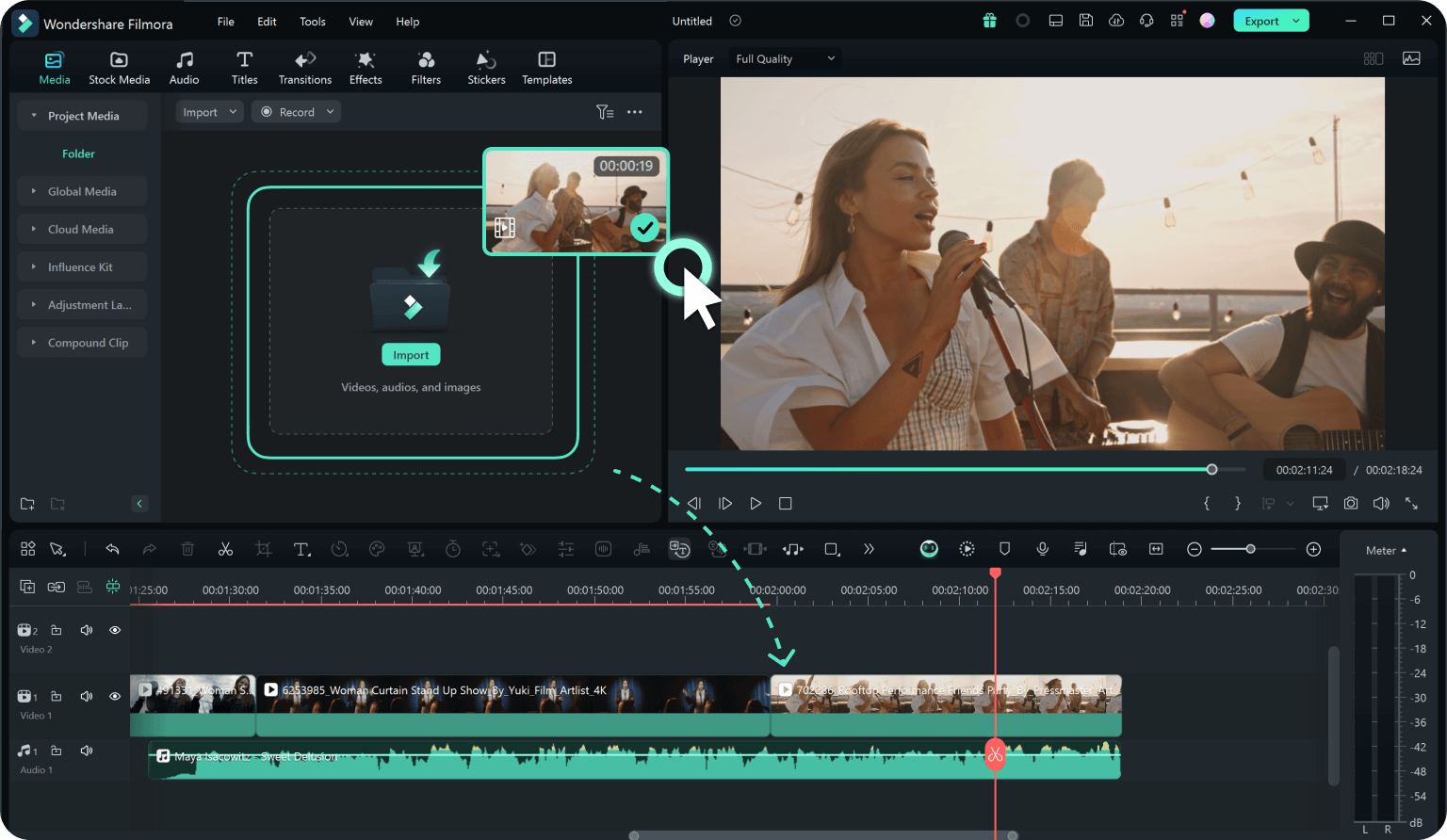Lock the Video 1 track
The height and width of the screenshot is (840, 1447).
click(56, 696)
